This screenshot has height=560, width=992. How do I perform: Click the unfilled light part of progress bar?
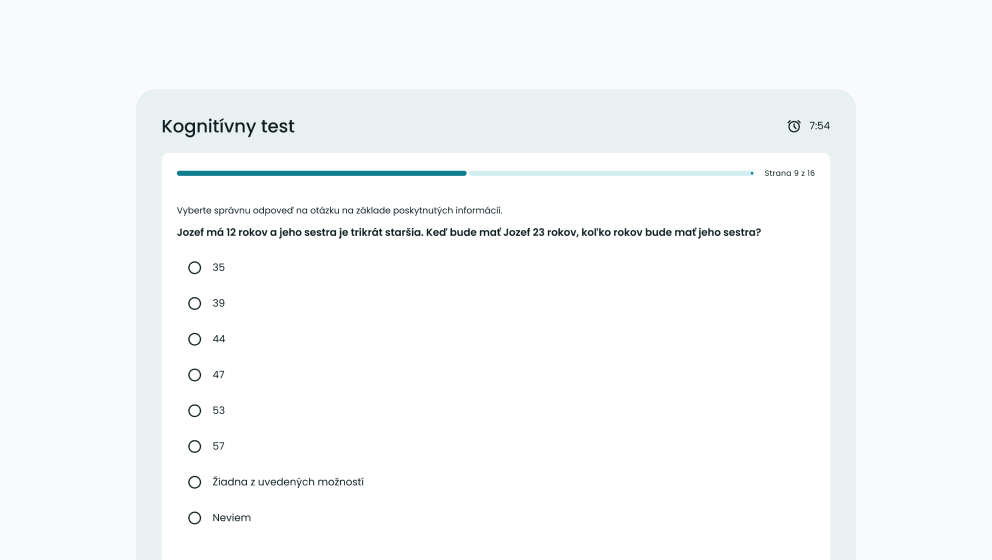608,173
